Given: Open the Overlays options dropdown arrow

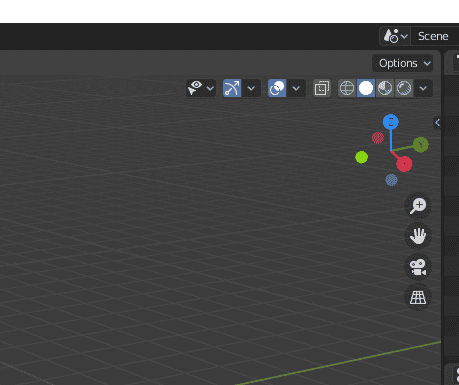Looking at the screenshot, I should click(x=296, y=88).
